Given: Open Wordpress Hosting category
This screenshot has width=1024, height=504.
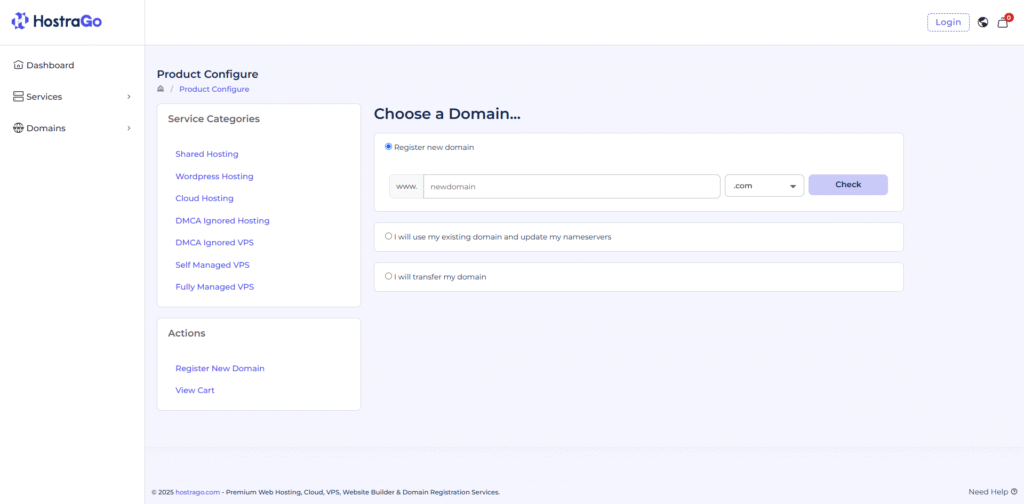Looking at the screenshot, I should pyautogui.click(x=214, y=176).
